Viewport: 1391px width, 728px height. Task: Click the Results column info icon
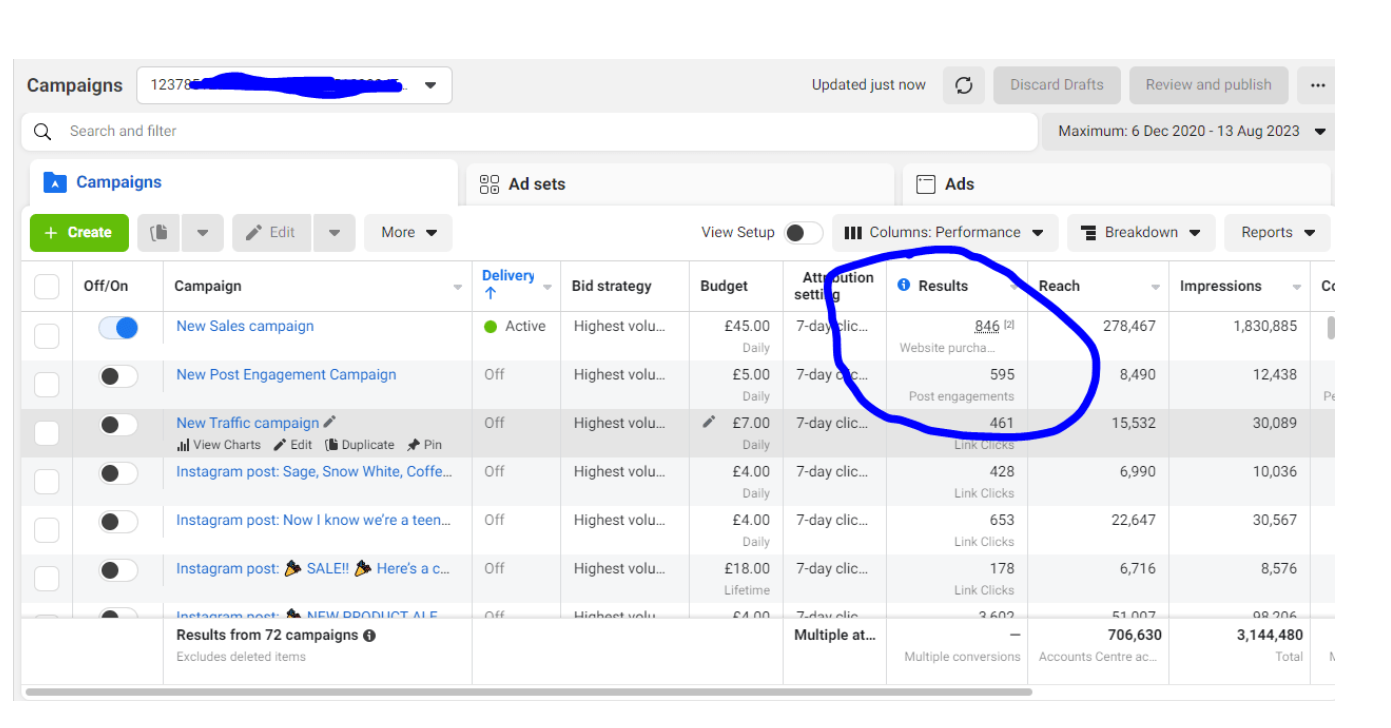click(904, 286)
